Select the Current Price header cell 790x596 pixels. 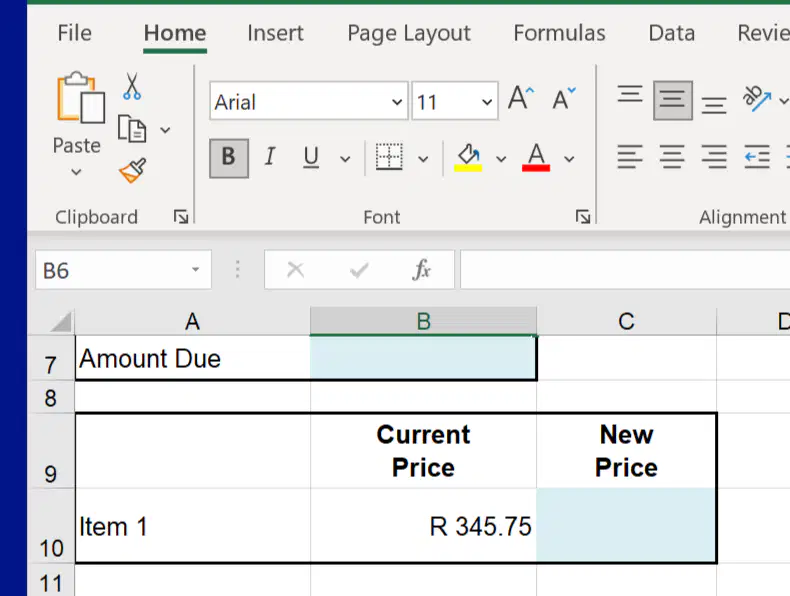423,451
